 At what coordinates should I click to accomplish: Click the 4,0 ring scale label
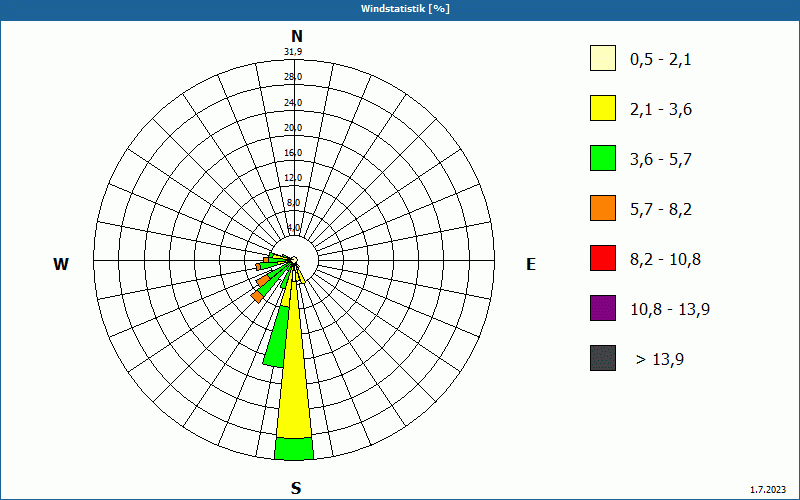294,228
